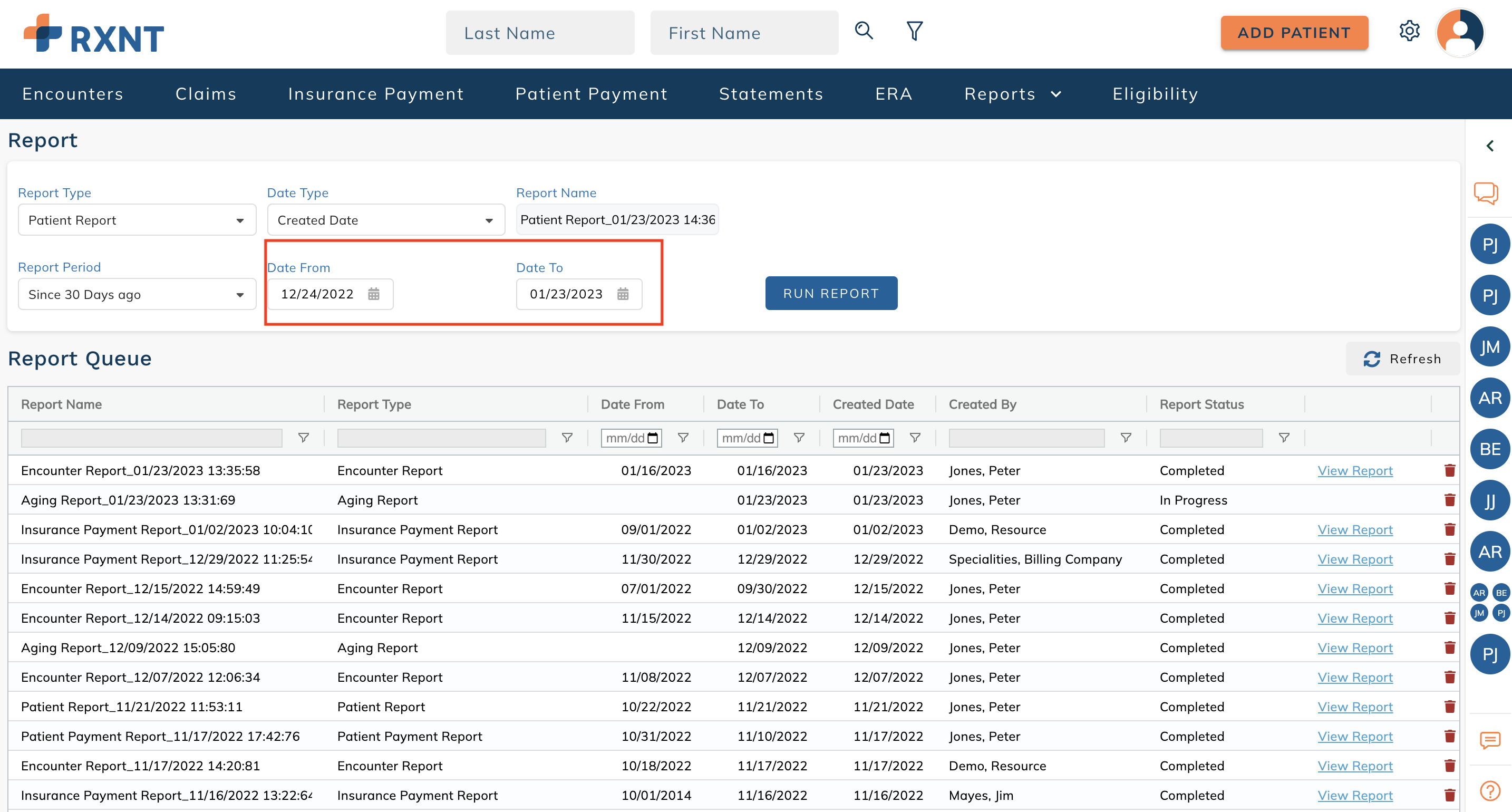Delete the Aging Report_01/23/2023 row

point(1450,500)
